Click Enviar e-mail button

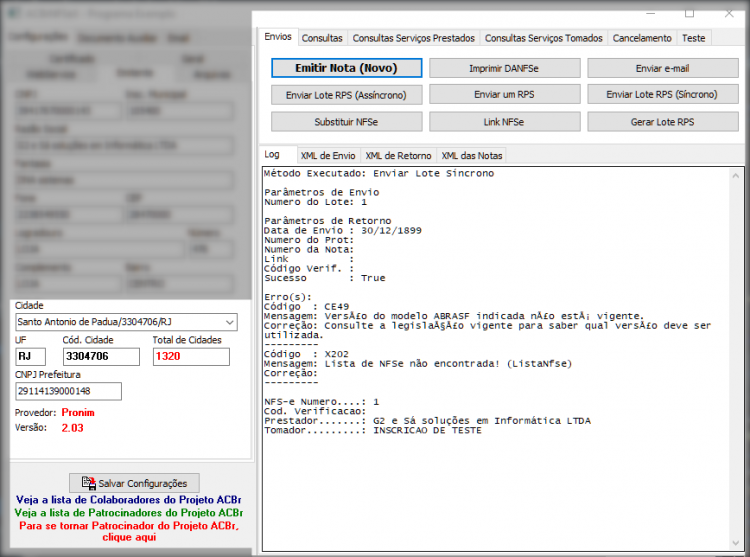662,68
